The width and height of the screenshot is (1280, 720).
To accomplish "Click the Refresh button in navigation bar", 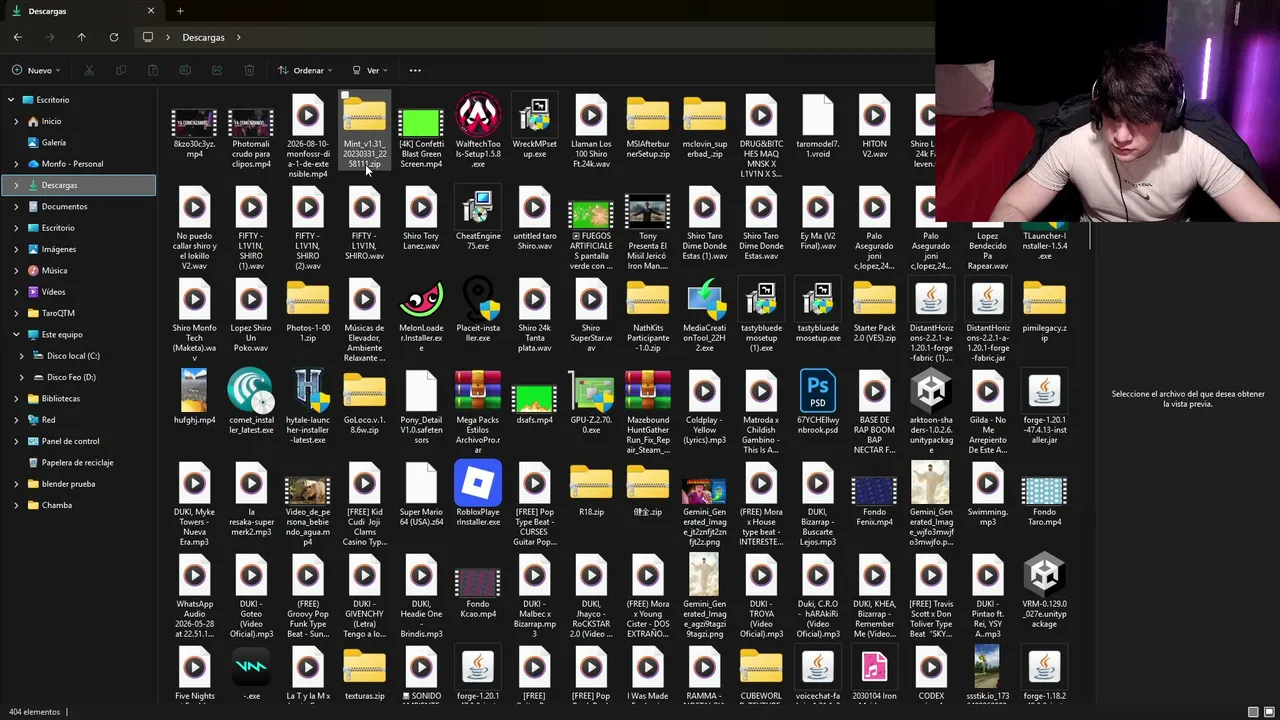I will point(114,37).
